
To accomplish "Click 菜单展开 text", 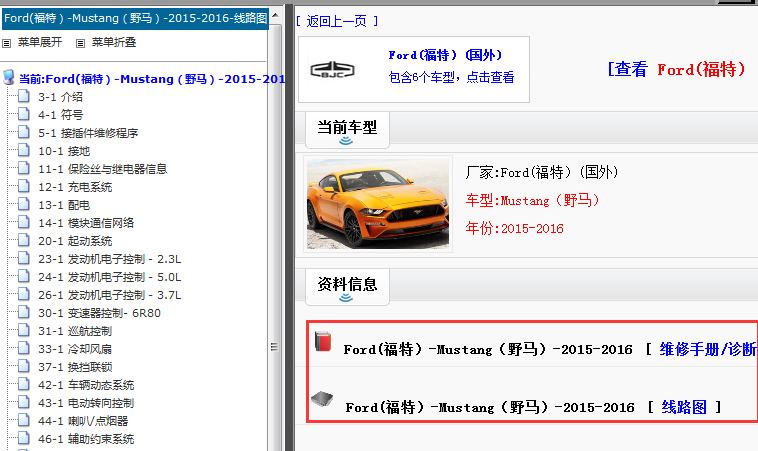I will pos(40,43).
